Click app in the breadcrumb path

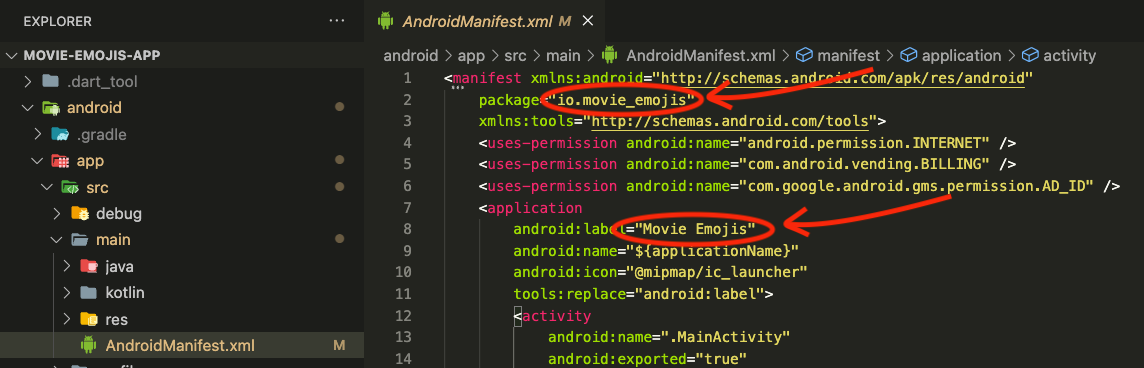pyautogui.click(x=472, y=55)
